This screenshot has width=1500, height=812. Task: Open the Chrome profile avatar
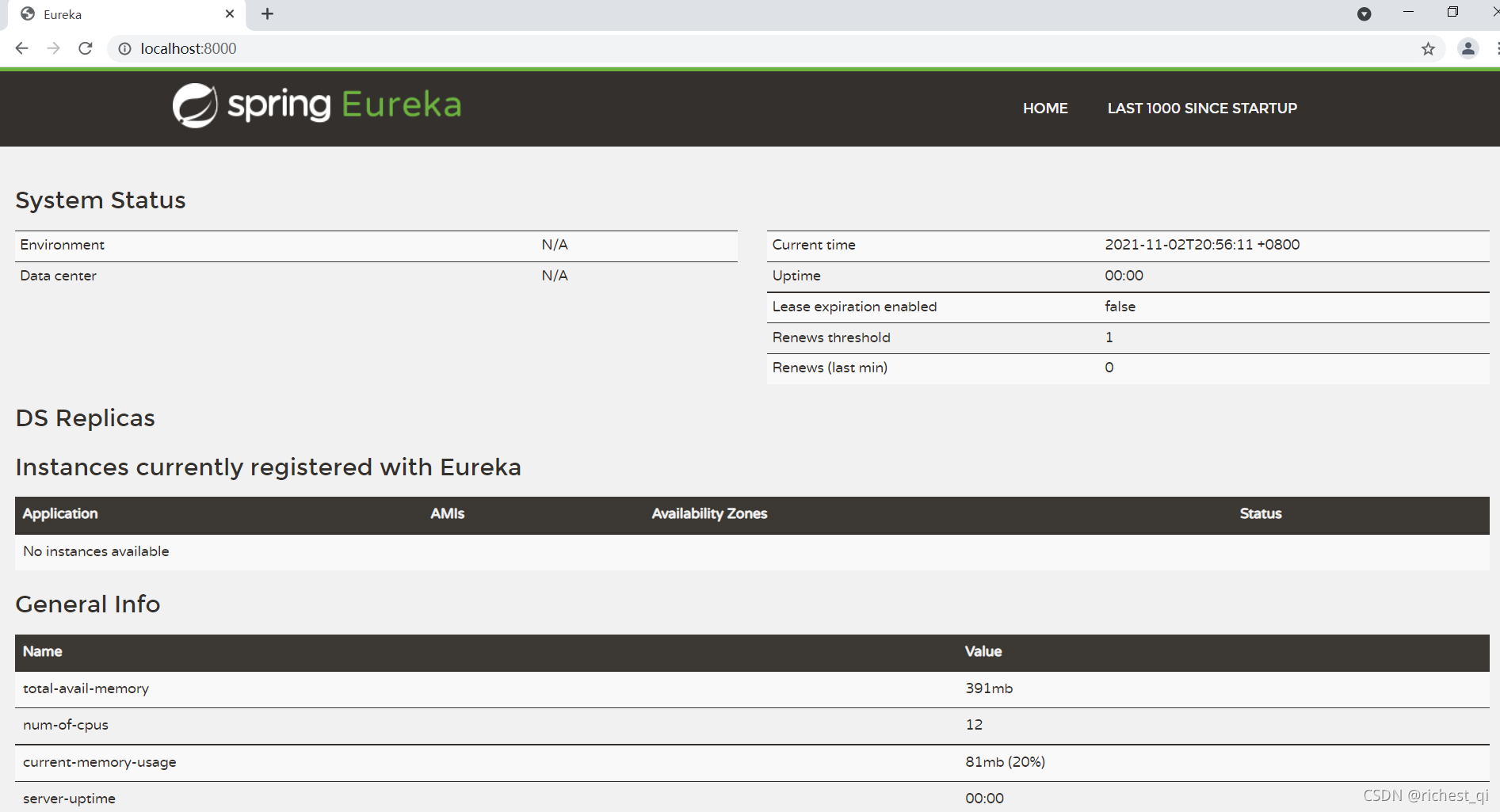point(1468,48)
